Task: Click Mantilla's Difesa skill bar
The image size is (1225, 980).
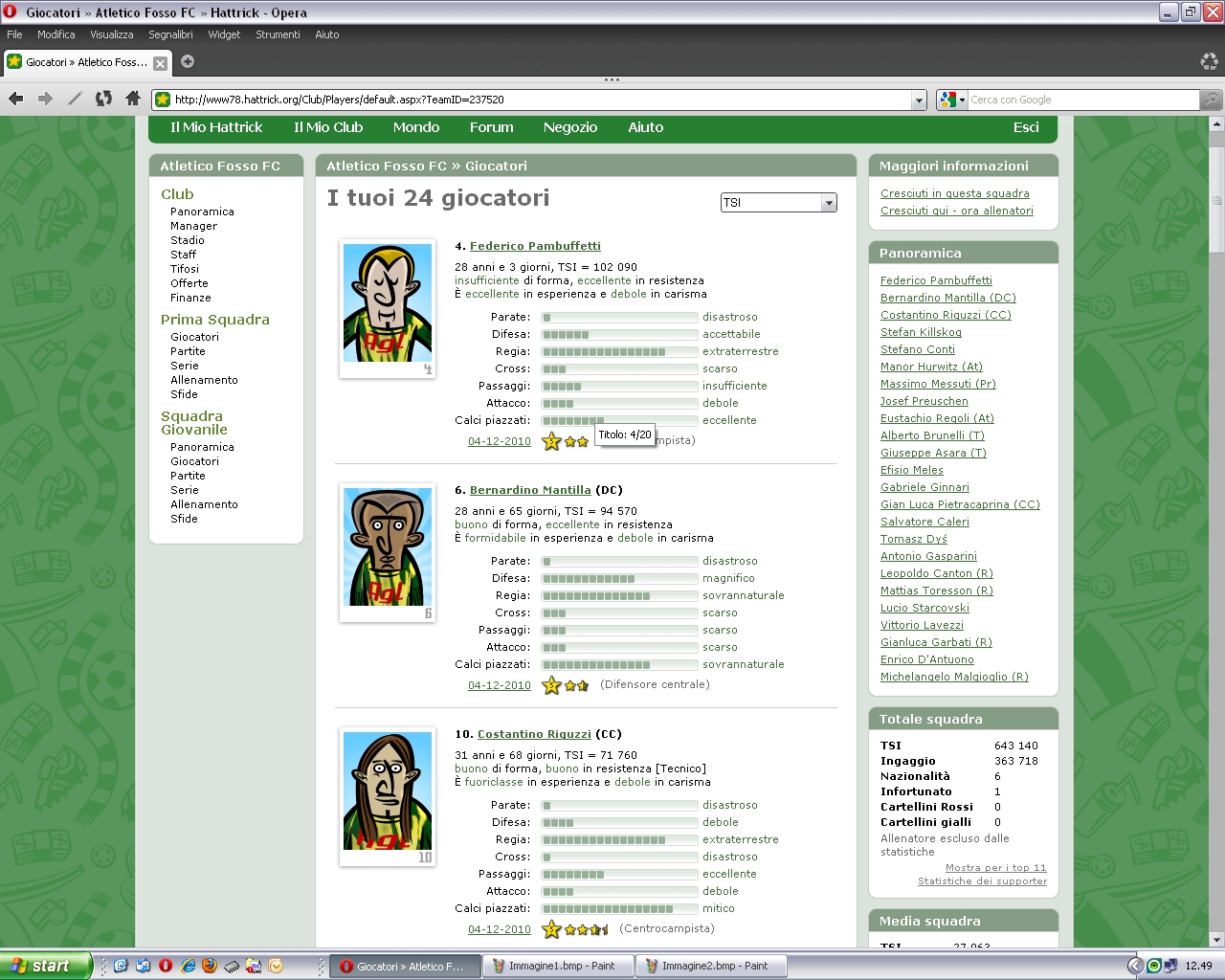Action: (x=619, y=579)
